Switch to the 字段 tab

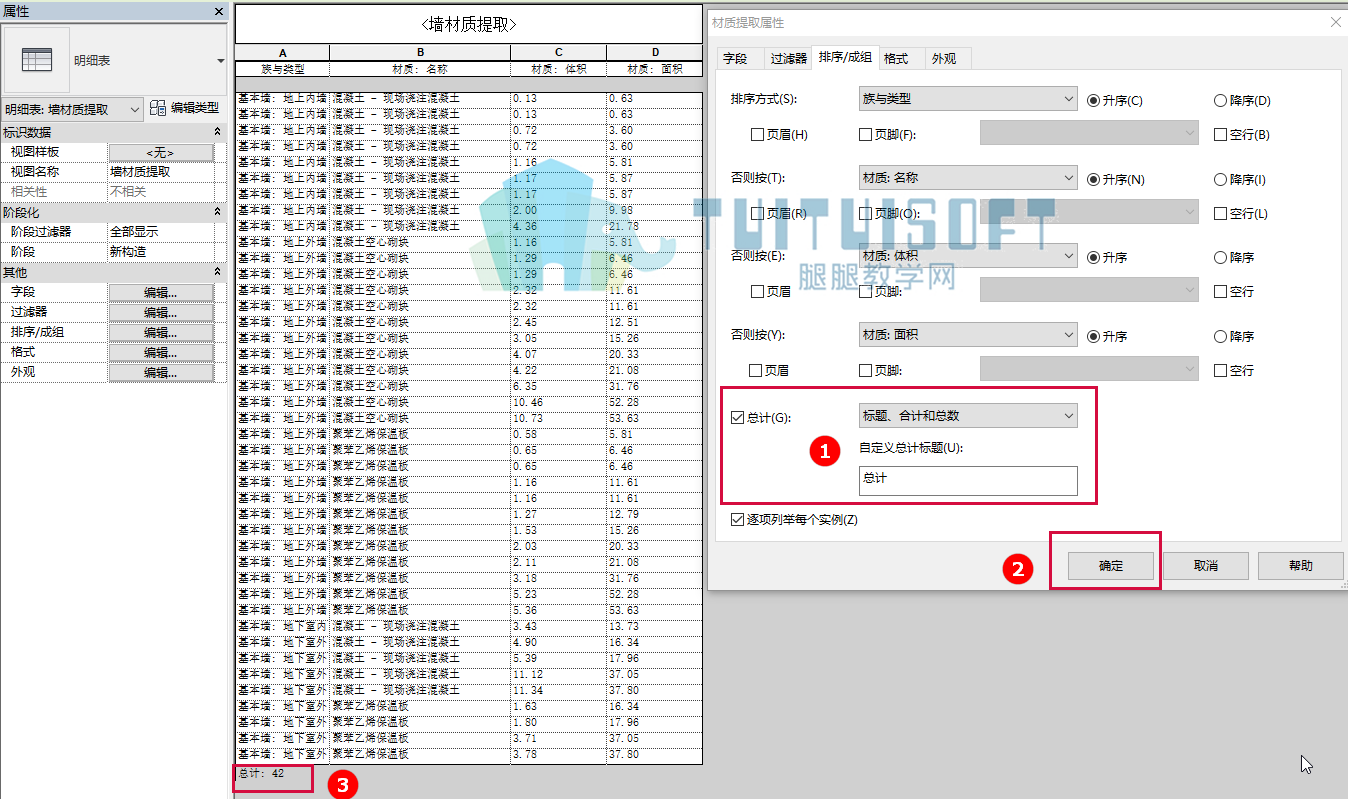(735, 59)
